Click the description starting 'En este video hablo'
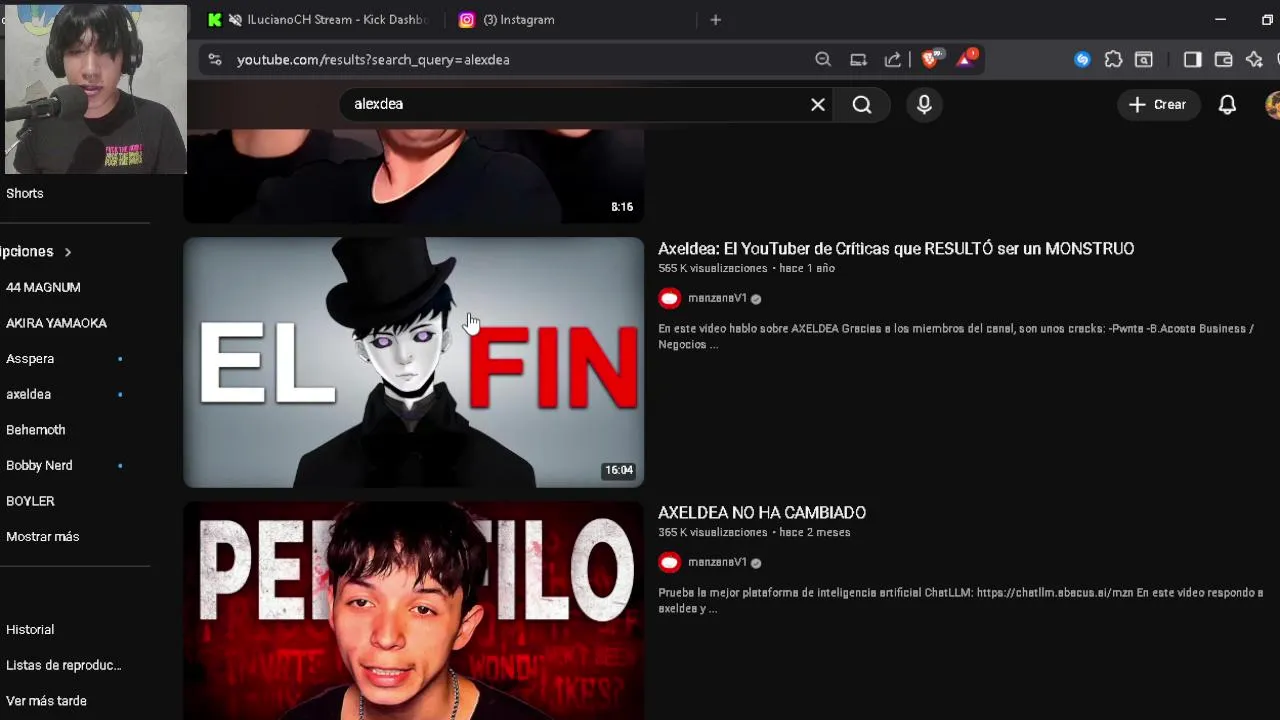This screenshot has width=1280, height=720. 956,336
